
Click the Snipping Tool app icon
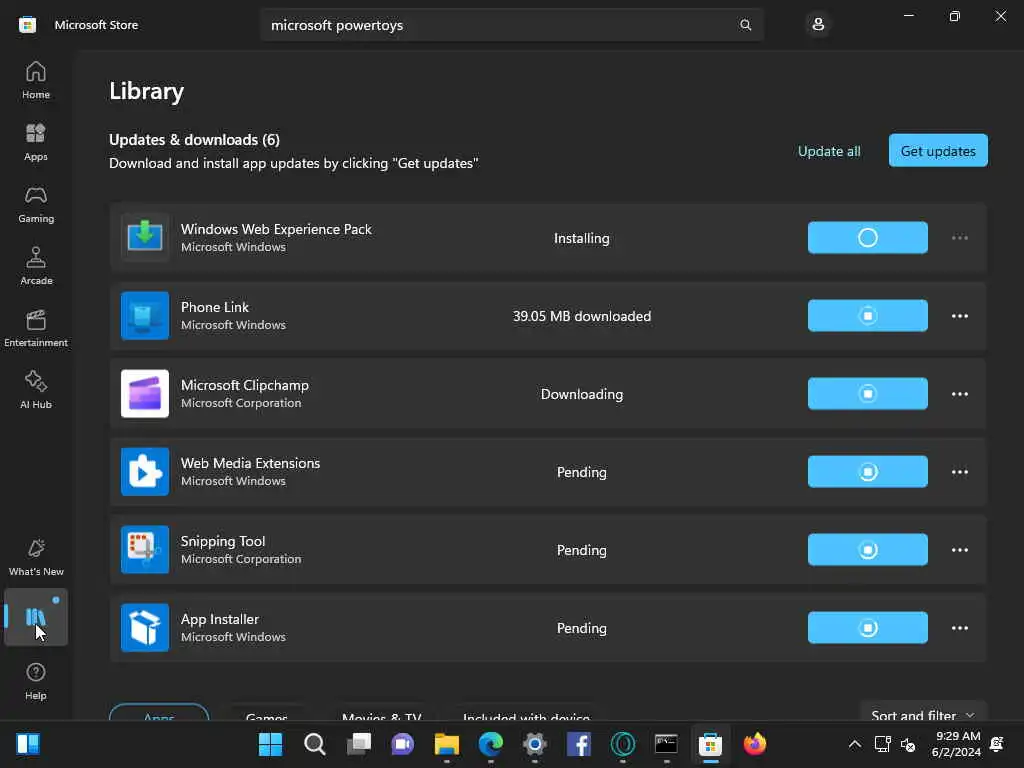pyautogui.click(x=145, y=550)
